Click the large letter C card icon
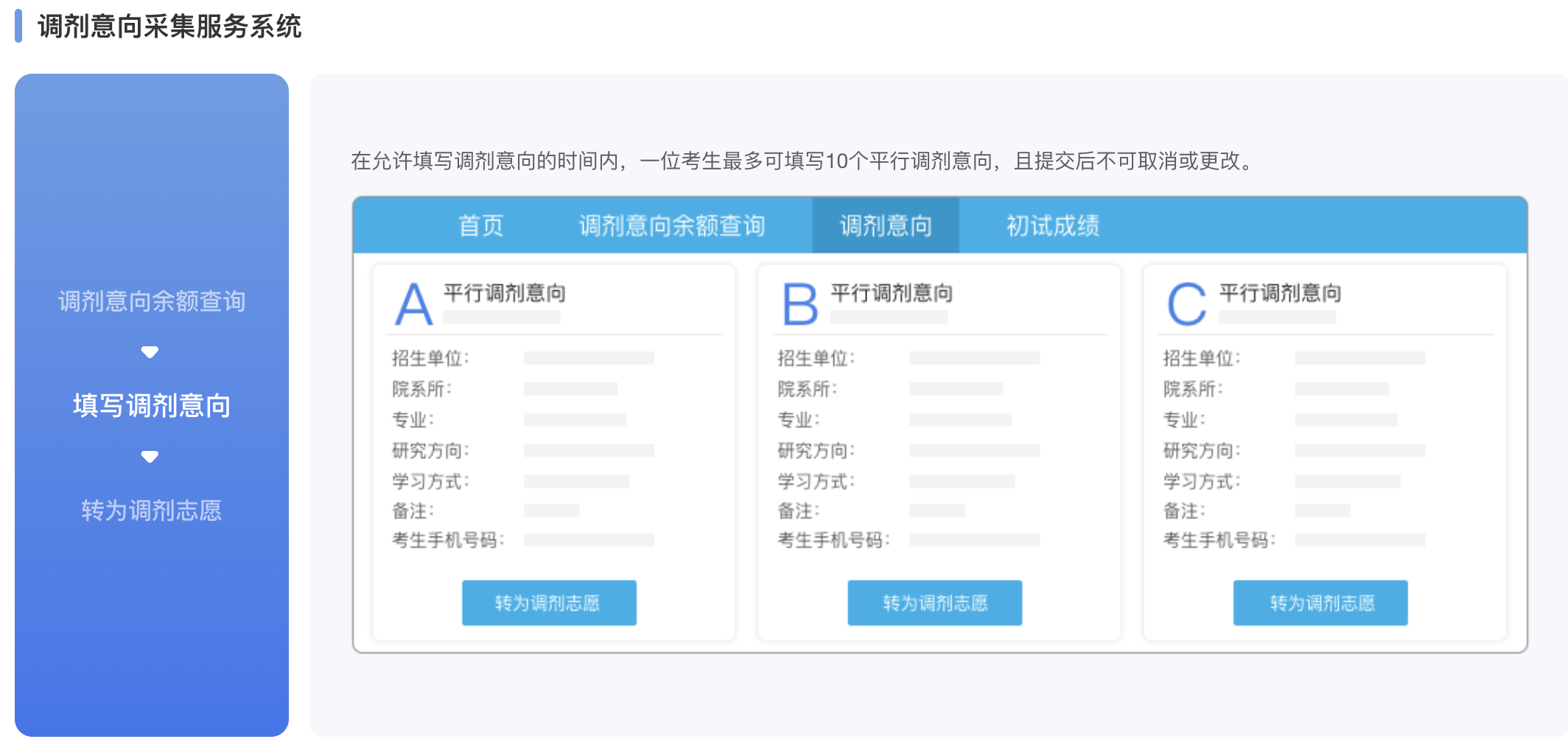 (1186, 304)
